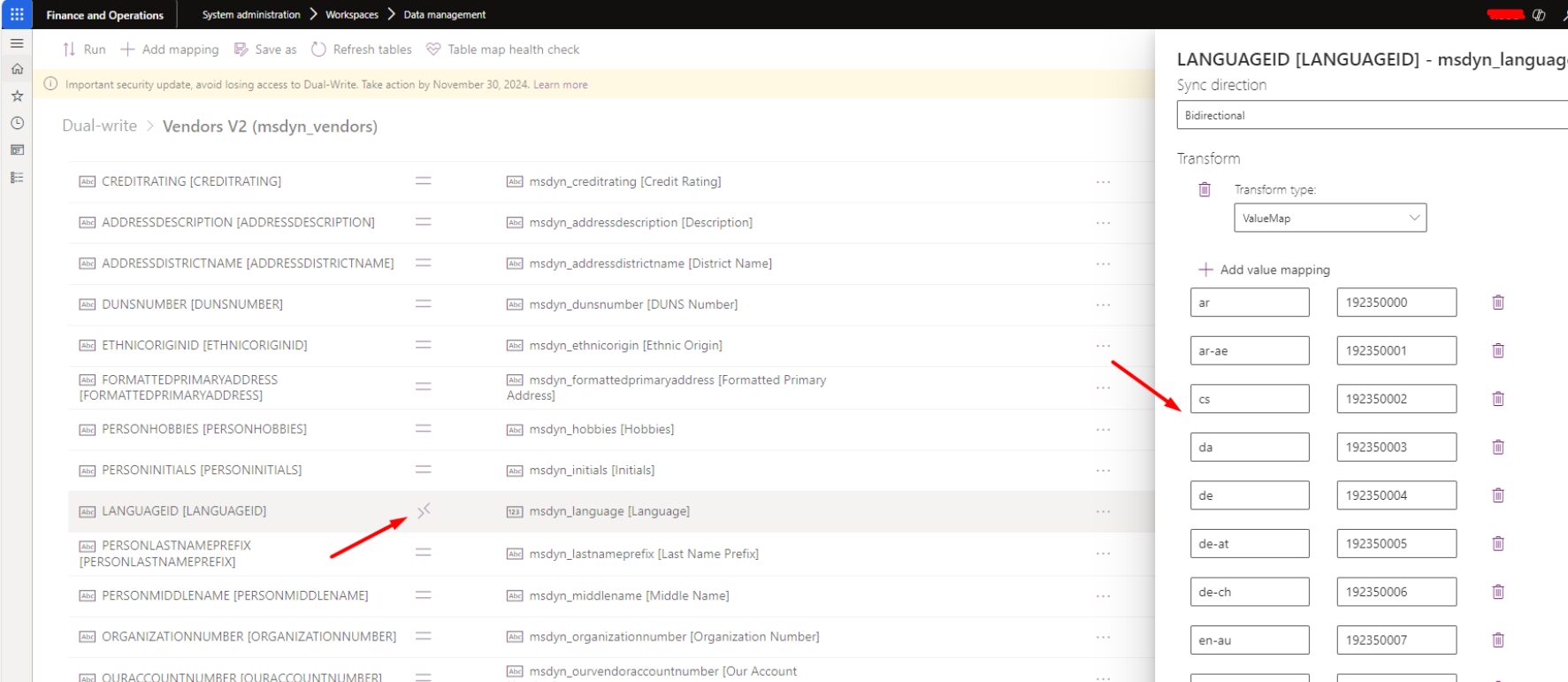Screen dimensions: 1568x682
Task: Open the app launcher waffle icon
Action: click(17, 14)
